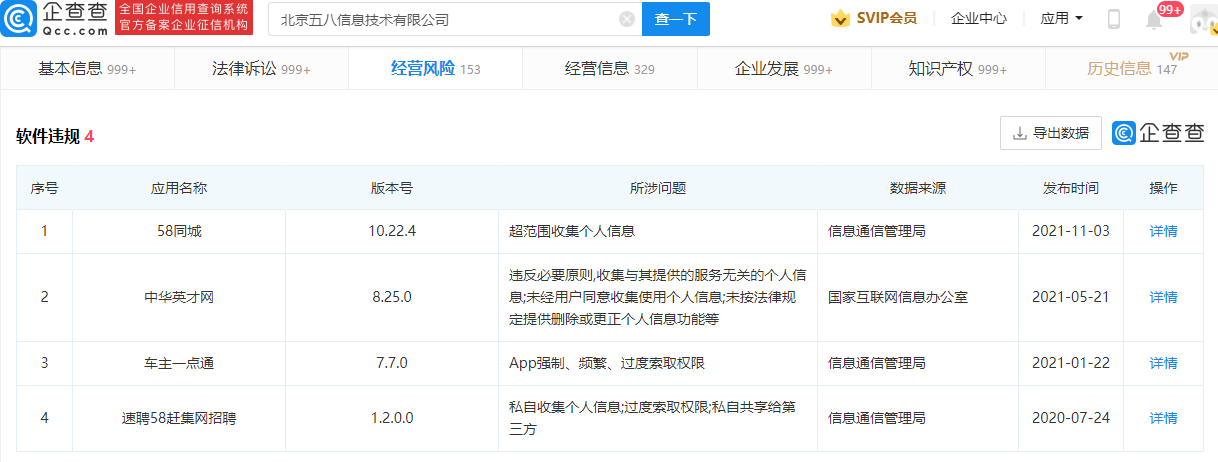
Task: Click version number 8.25.0
Action: [391, 297]
